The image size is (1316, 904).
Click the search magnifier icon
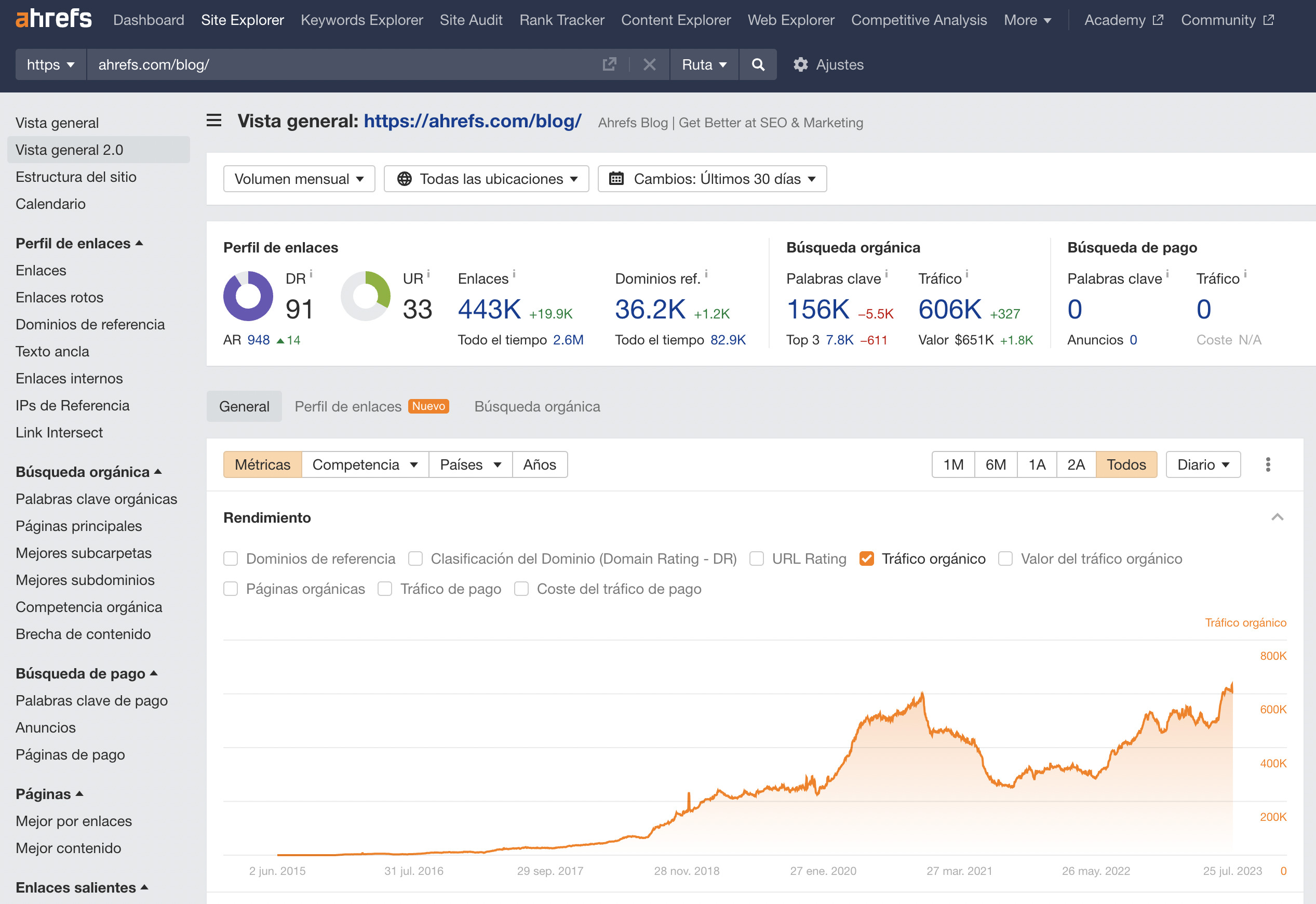758,64
